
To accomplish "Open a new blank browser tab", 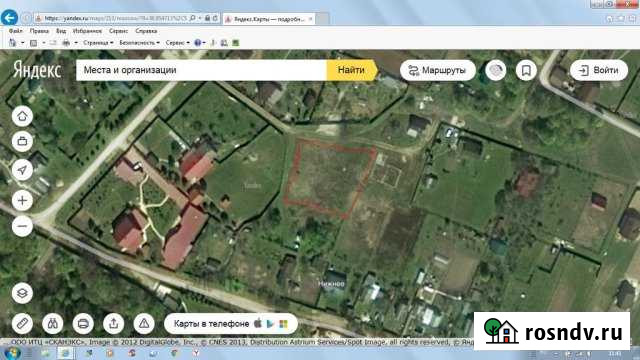I will coord(322,19).
